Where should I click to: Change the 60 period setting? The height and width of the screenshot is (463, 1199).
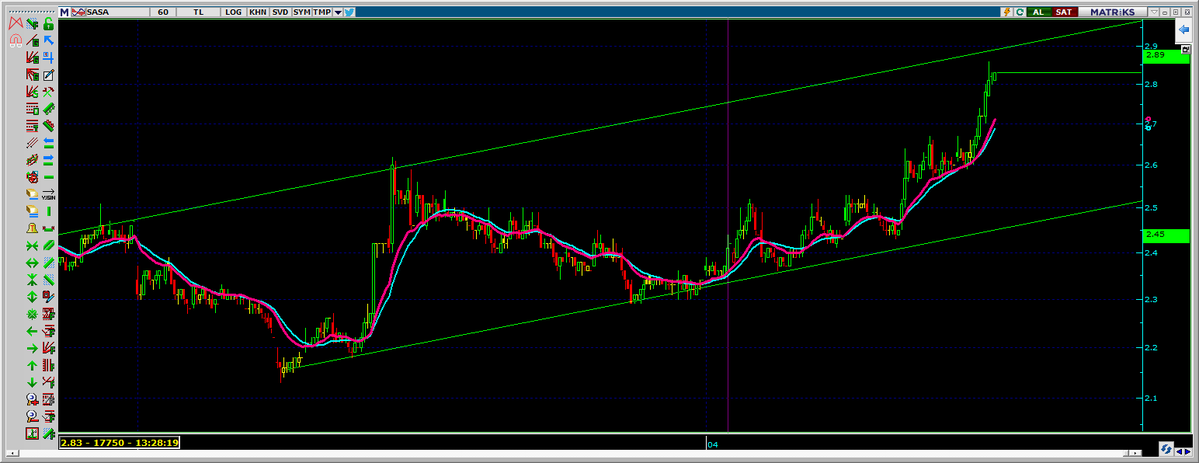pyautogui.click(x=163, y=12)
